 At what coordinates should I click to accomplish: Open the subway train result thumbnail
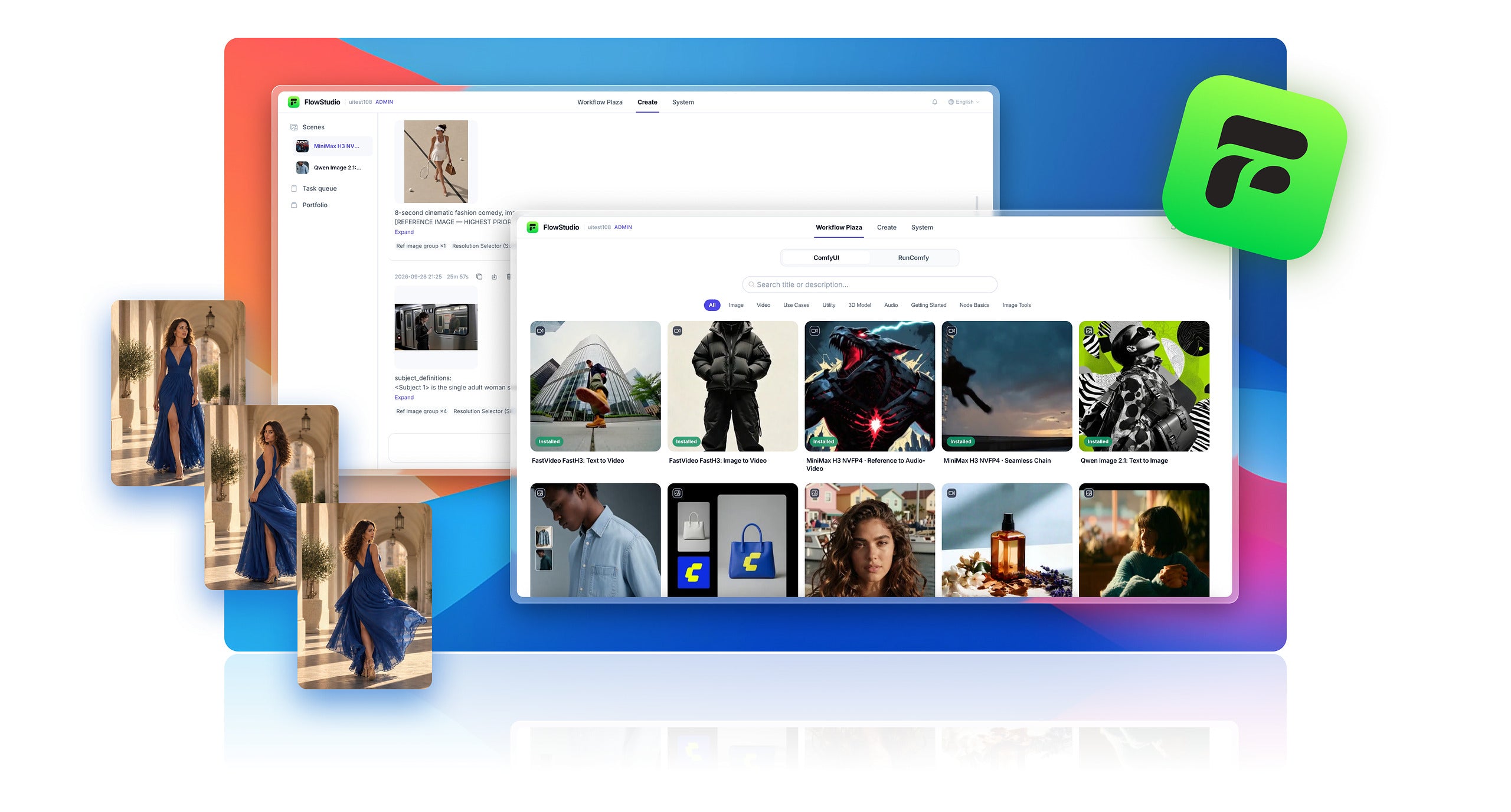point(436,327)
